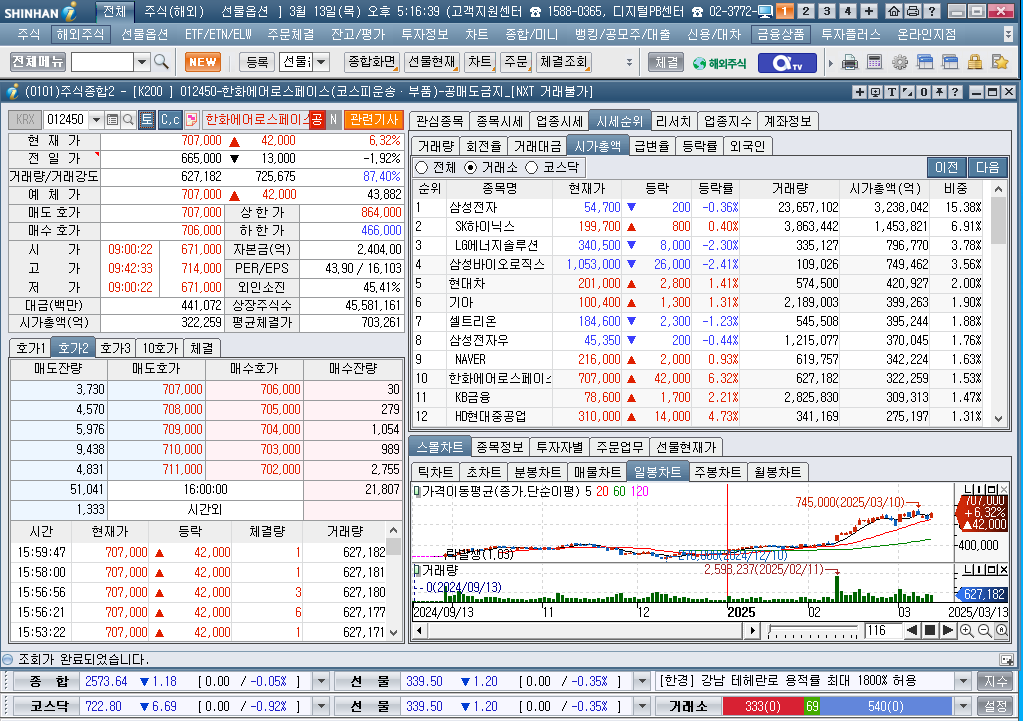
Task: Select the 코스닥 radio button
Action: 532,168
